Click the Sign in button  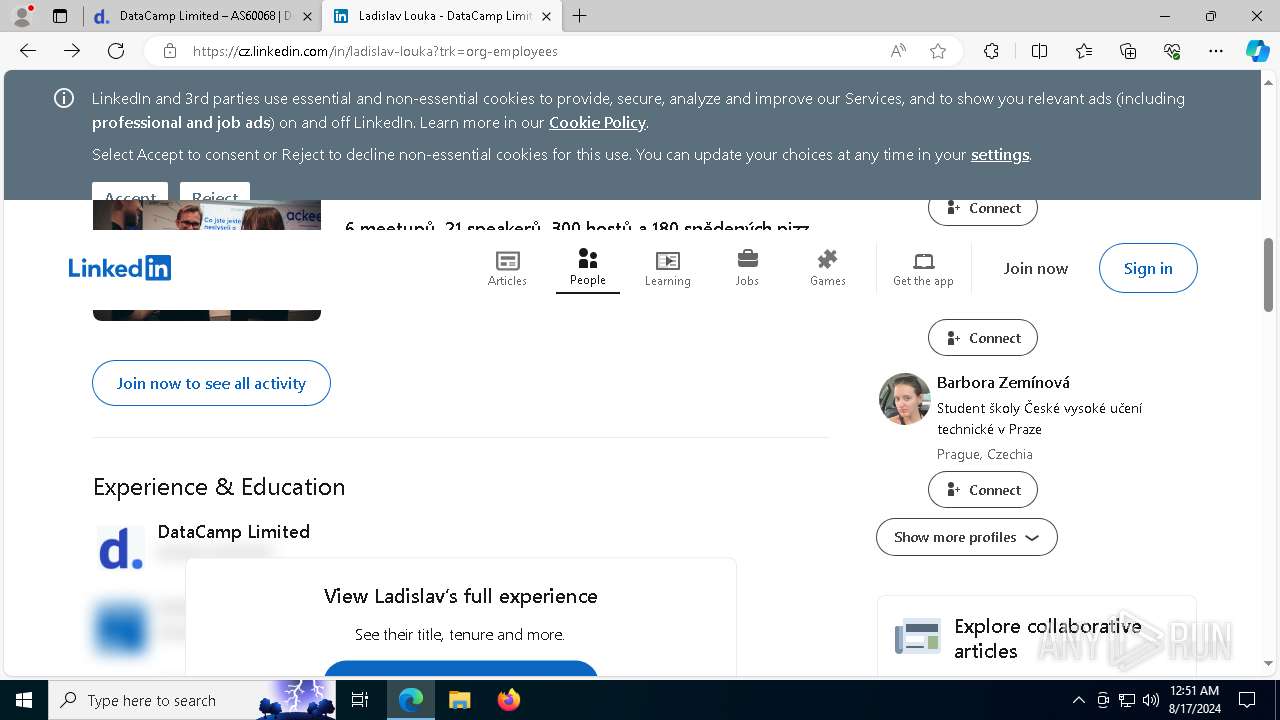(x=1148, y=268)
